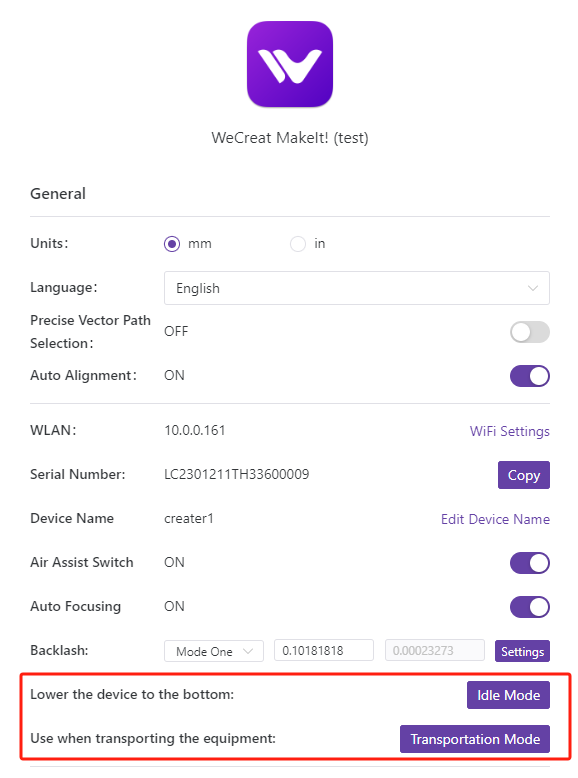The image size is (578, 778).
Task: Turn off the Auto Alignment switch
Action: click(x=530, y=376)
